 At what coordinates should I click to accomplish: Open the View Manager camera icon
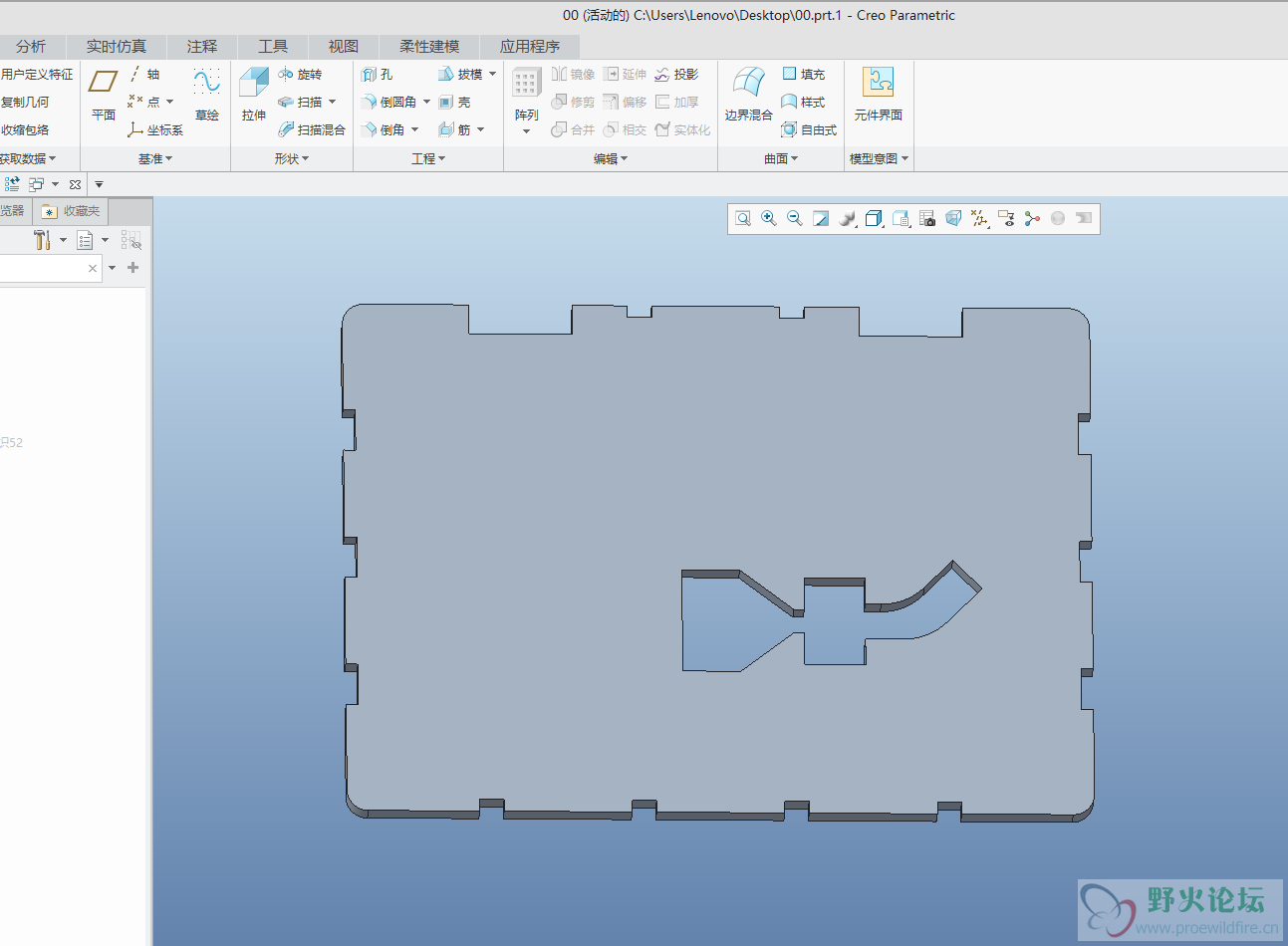pyautogui.click(x=927, y=219)
